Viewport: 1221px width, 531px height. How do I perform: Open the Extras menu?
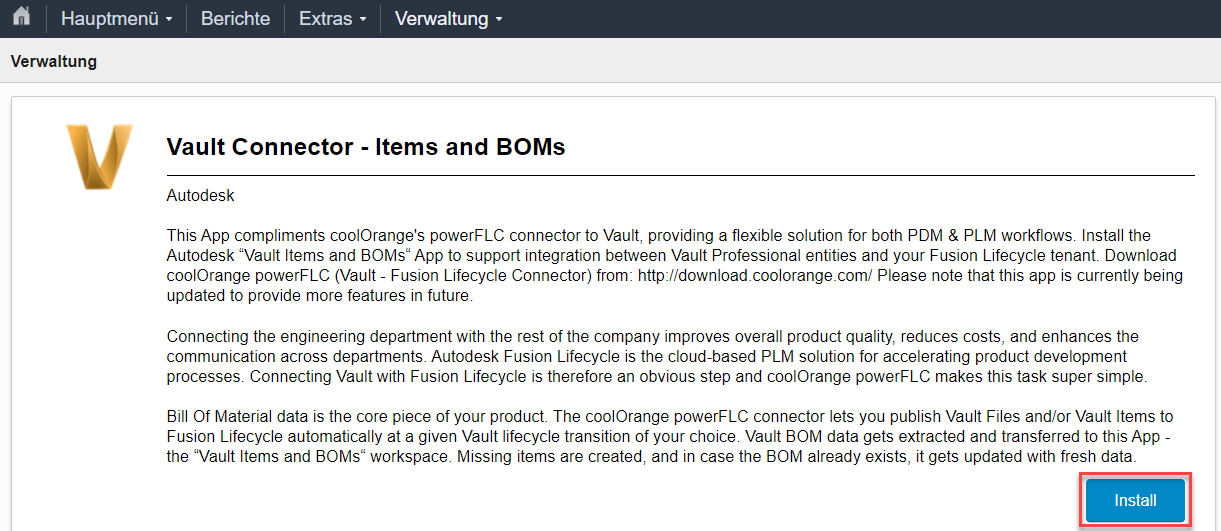tap(326, 19)
